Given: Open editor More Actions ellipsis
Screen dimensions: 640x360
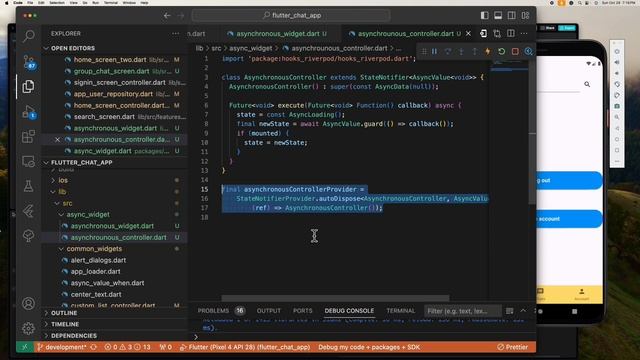Looking at the screenshot, I should click(524, 33).
